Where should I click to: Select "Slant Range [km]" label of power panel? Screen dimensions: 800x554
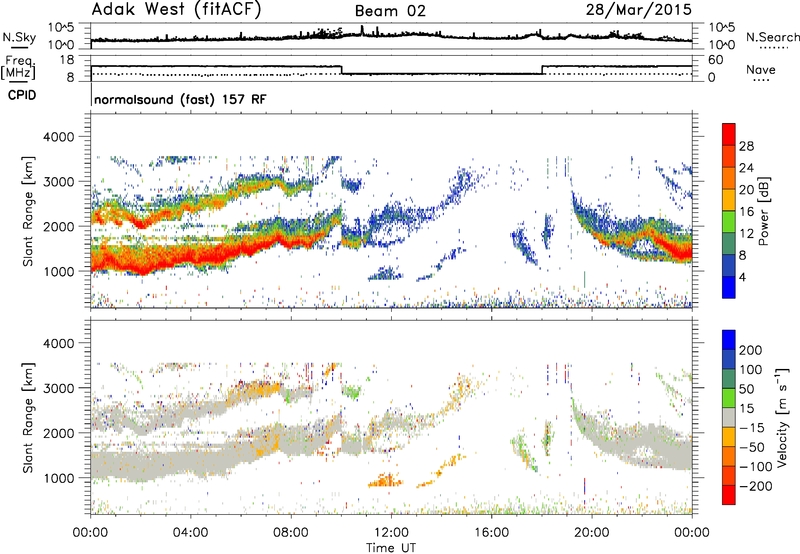click(28, 211)
